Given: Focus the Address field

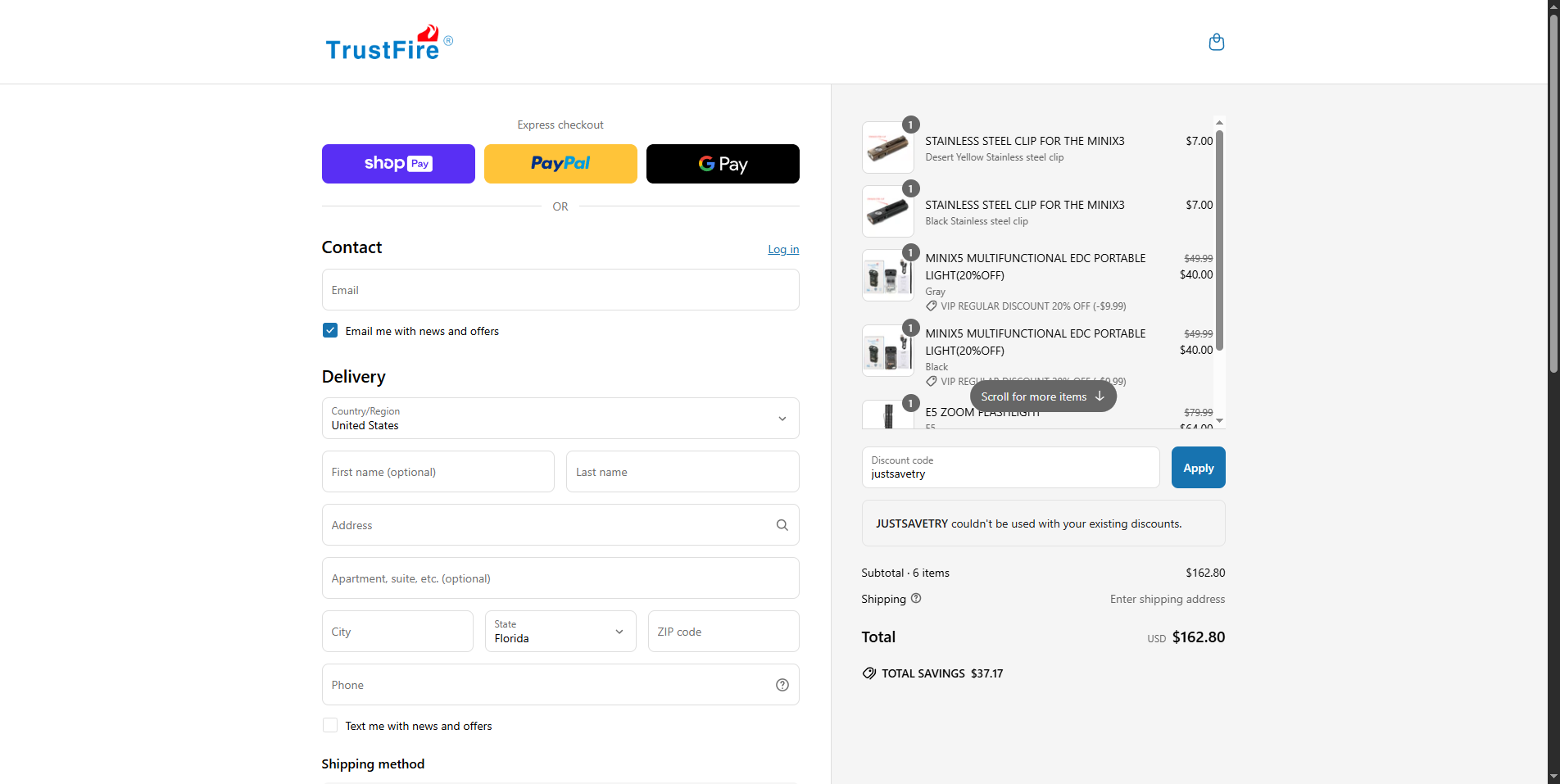Looking at the screenshot, I should click(560, 525).
